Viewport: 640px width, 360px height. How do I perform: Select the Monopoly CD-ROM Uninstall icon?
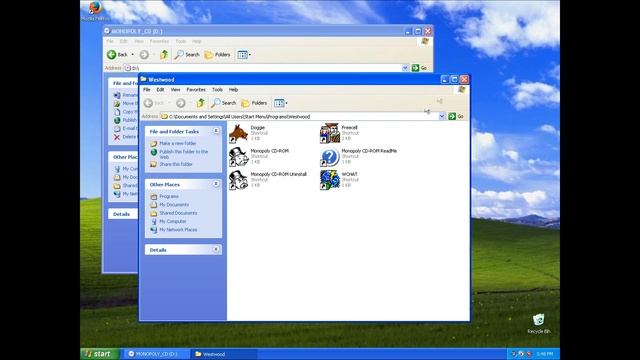tap(239, 180)
